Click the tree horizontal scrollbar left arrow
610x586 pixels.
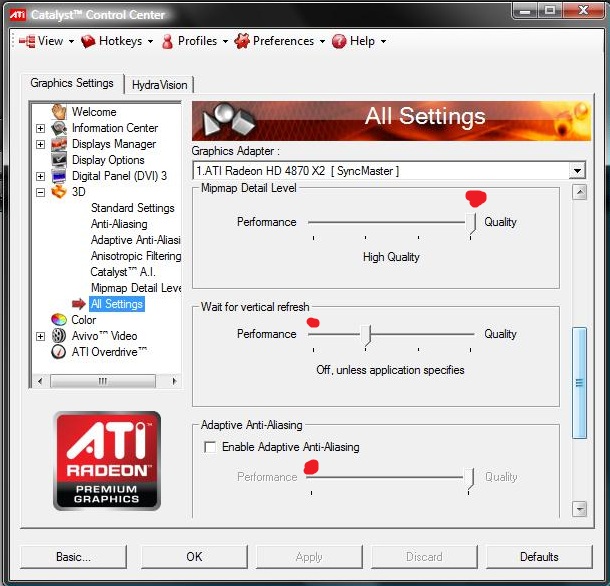tap(40, 381)
